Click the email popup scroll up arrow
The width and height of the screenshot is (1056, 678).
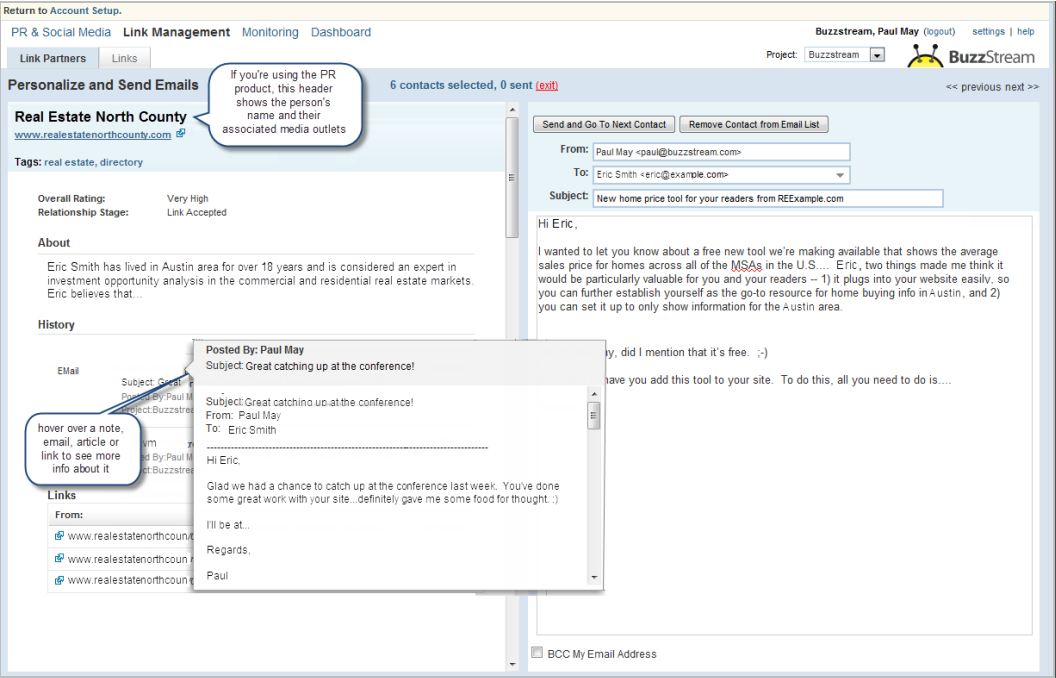(593, 395)
